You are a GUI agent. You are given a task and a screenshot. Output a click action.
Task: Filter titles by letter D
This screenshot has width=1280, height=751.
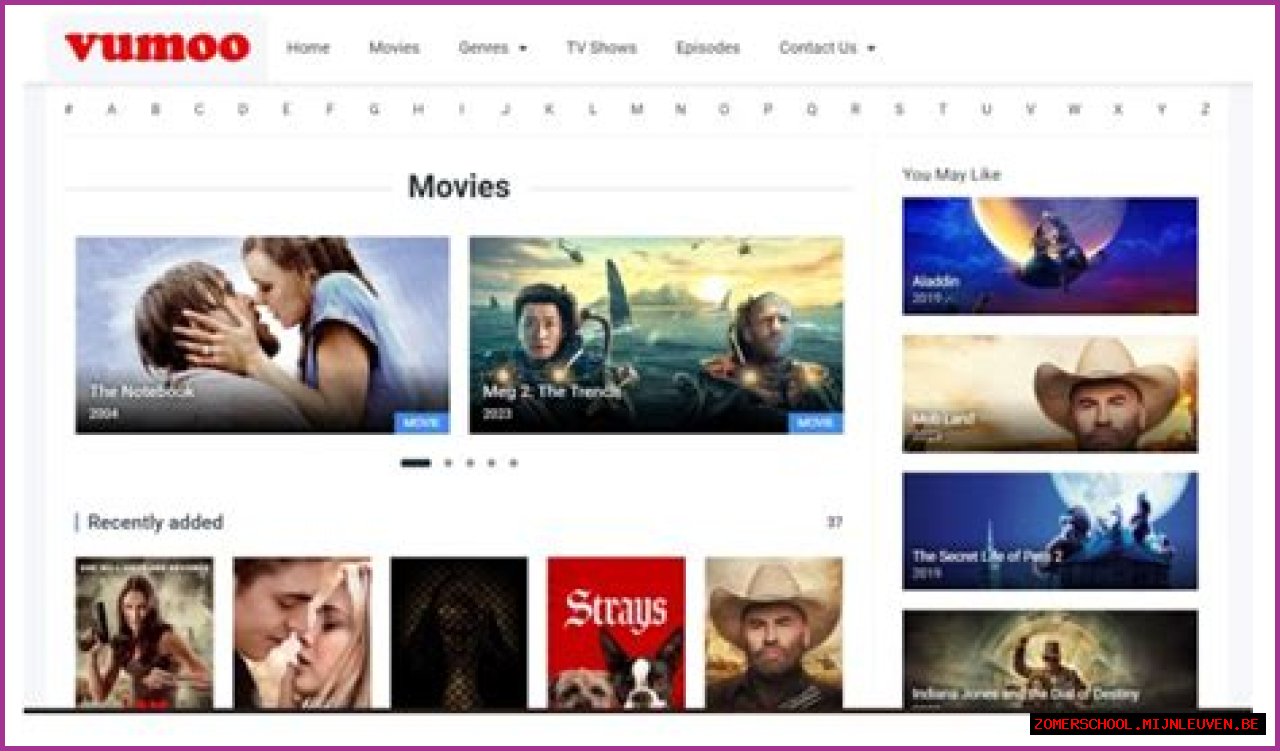click(243, 109)
